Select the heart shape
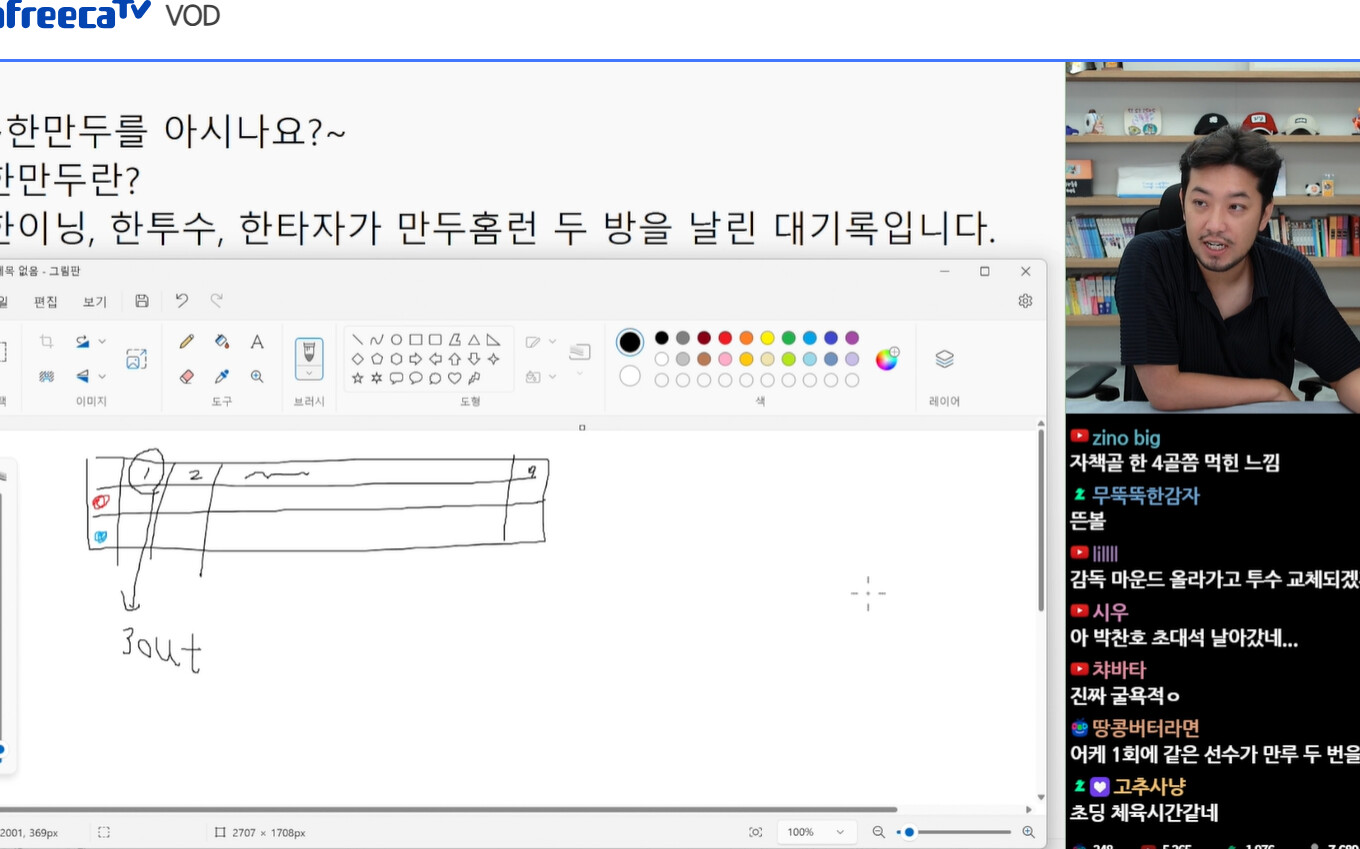This screenshot has height=849, width=1360. (454, 378)
